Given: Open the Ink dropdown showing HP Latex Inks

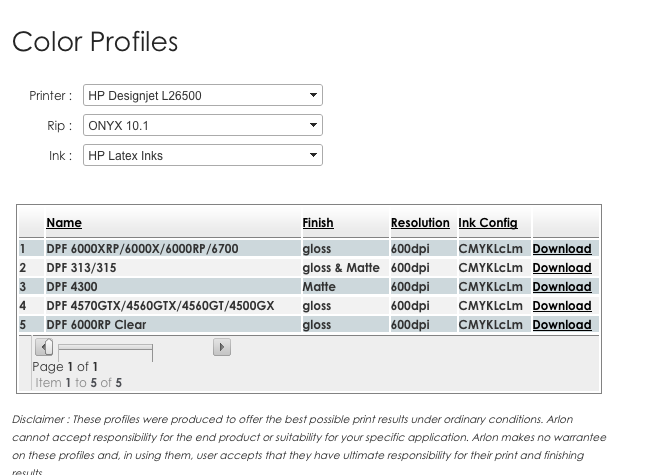Looking at the screenshot, I should coord(203,156).
